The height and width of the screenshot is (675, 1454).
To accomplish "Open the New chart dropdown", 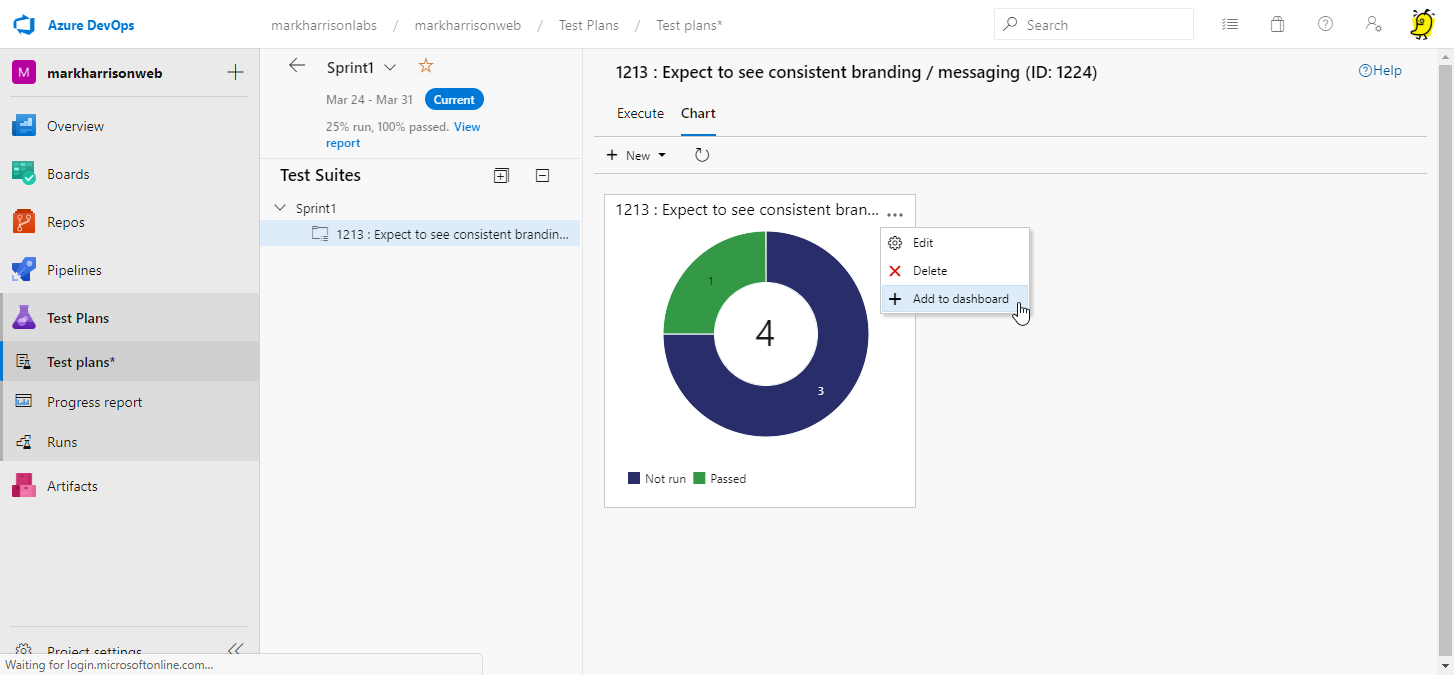I will pos(637,155).
